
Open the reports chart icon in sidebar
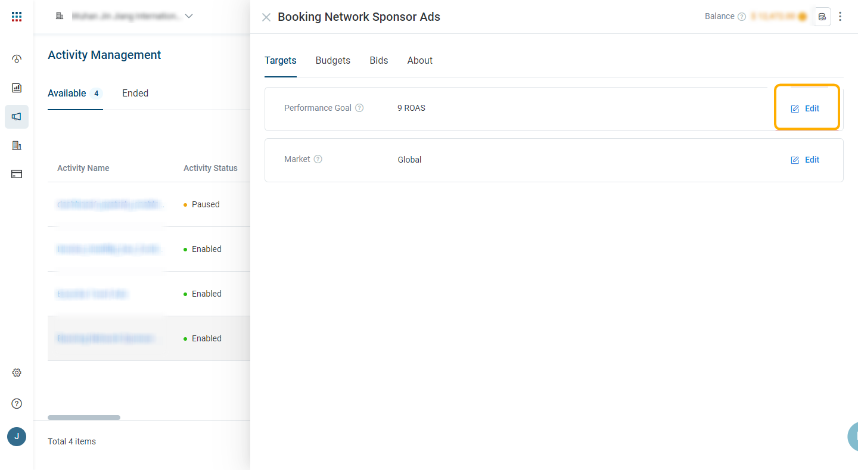click(16, 88)
